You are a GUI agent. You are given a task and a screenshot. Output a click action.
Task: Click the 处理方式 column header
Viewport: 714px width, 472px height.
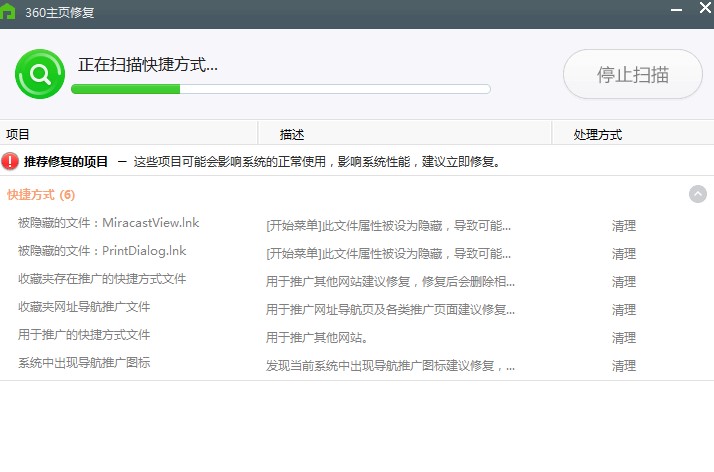pyautogui.click(x=633, y=134)
